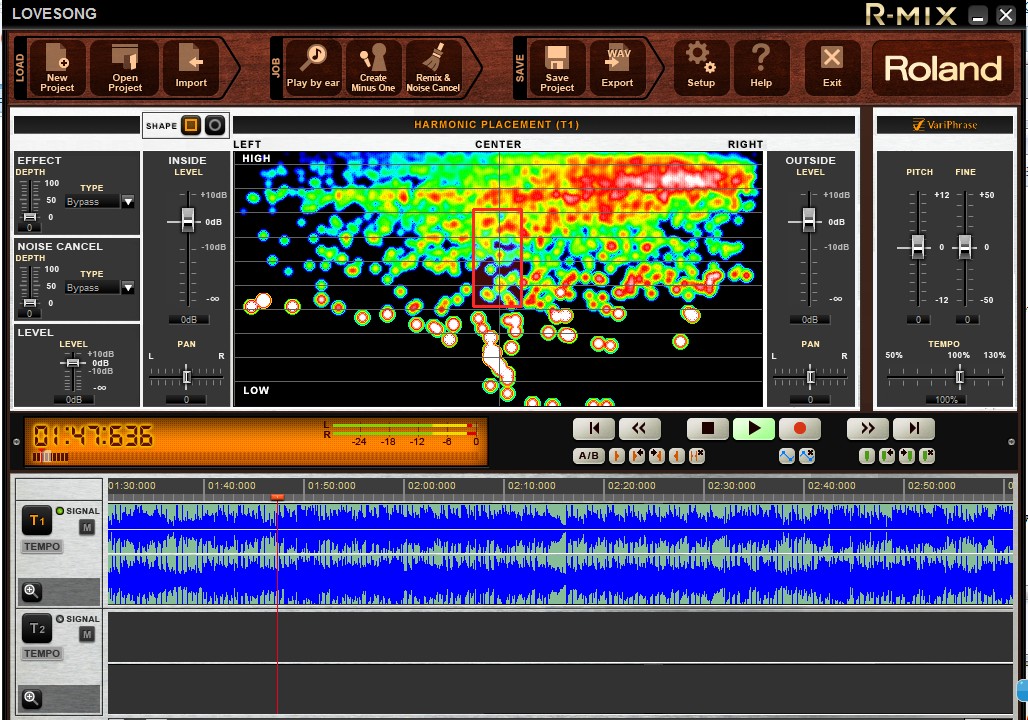Delete the green location marker
The image size is (1028, 720).
coord(927,456)
